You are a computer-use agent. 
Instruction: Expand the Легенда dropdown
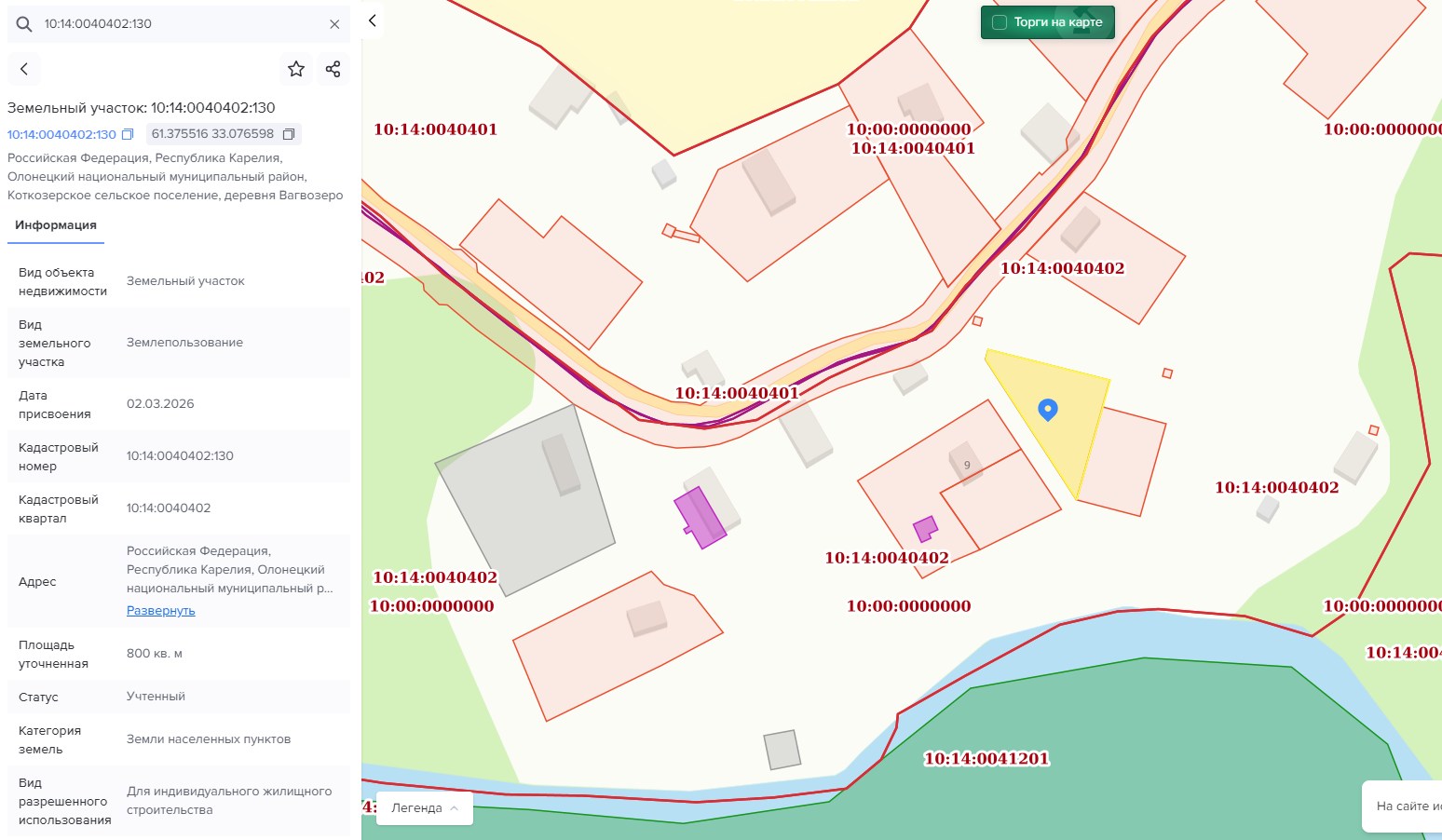pos(425,807)
